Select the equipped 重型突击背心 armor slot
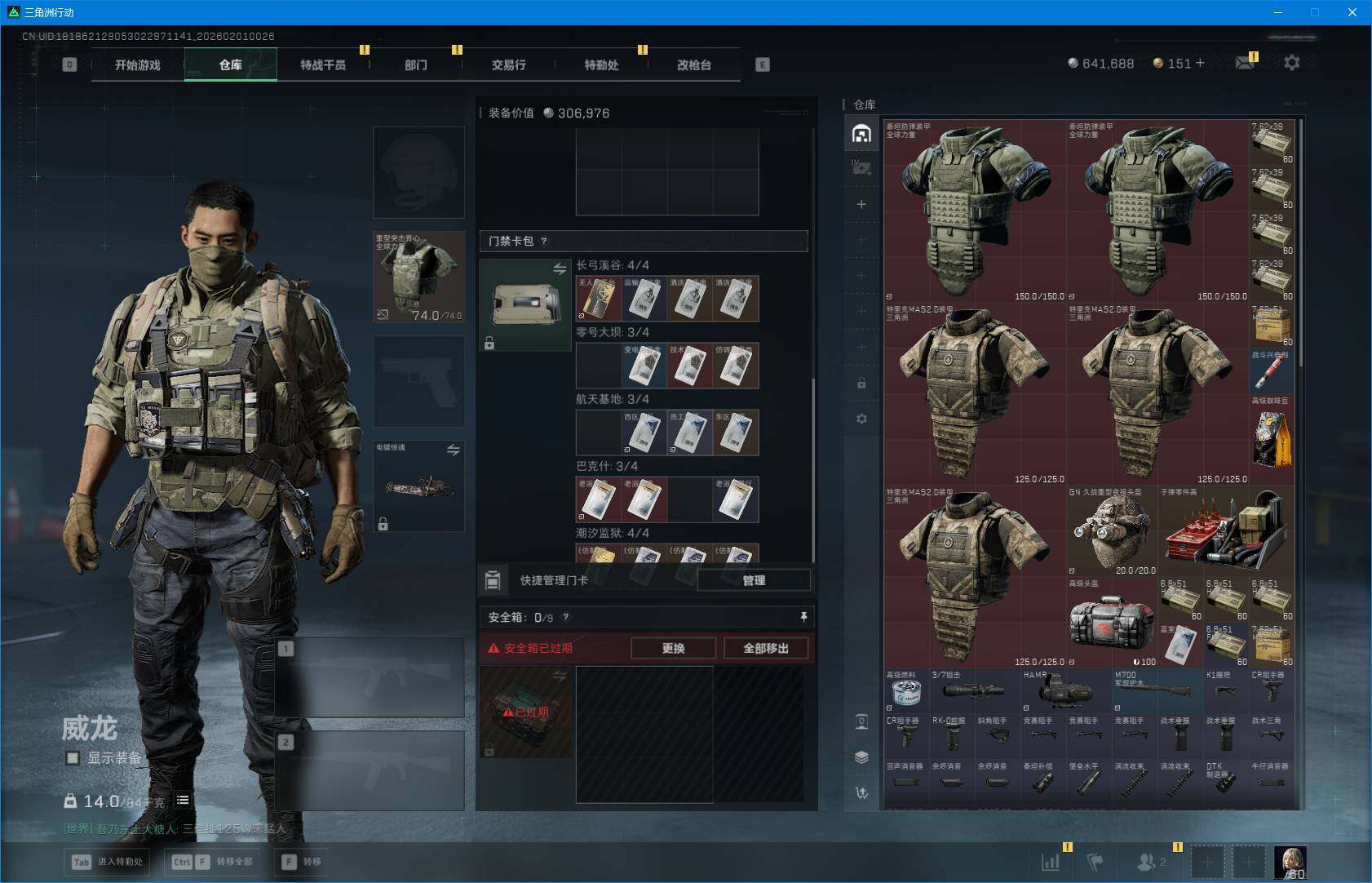1372x883 pixels. pos(419,277)
